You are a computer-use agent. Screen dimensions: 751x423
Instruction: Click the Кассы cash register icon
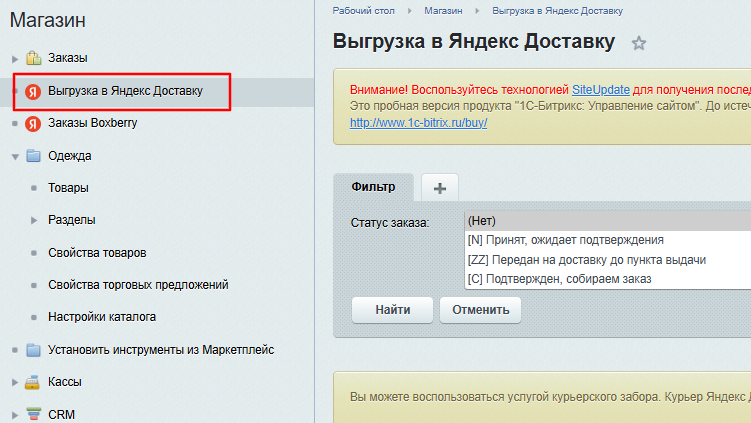point(33,382)
